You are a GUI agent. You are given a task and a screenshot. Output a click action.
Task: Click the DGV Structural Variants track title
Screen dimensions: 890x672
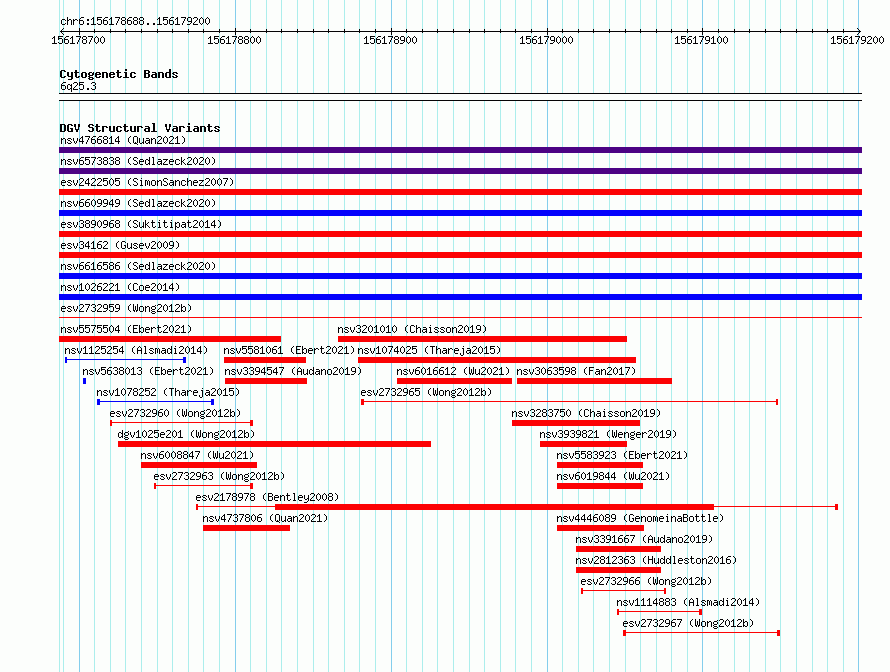coord(140,128)
